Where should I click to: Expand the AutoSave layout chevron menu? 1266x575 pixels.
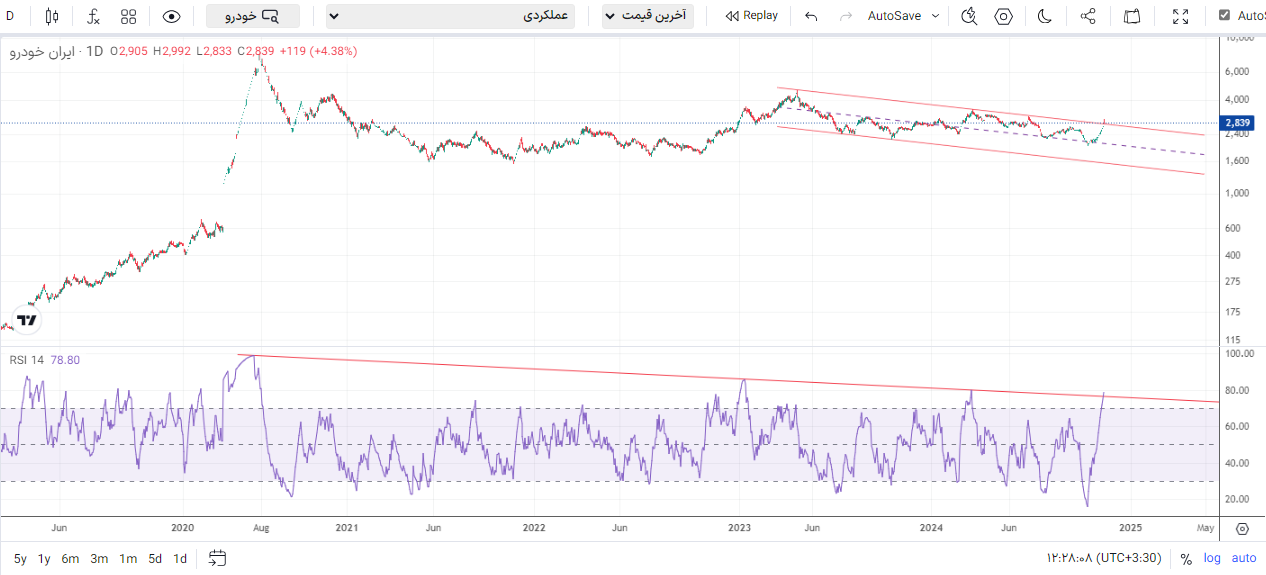[936, 16]
